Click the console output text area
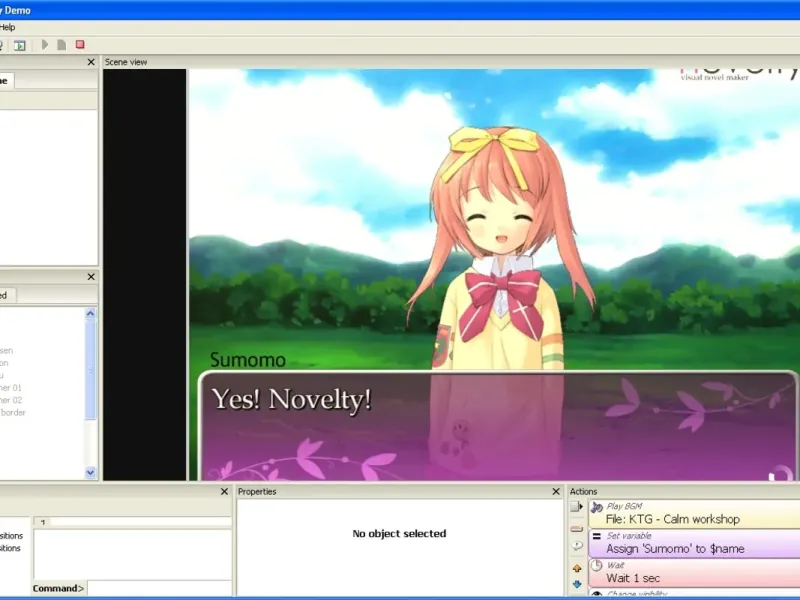 coord(132,554)
